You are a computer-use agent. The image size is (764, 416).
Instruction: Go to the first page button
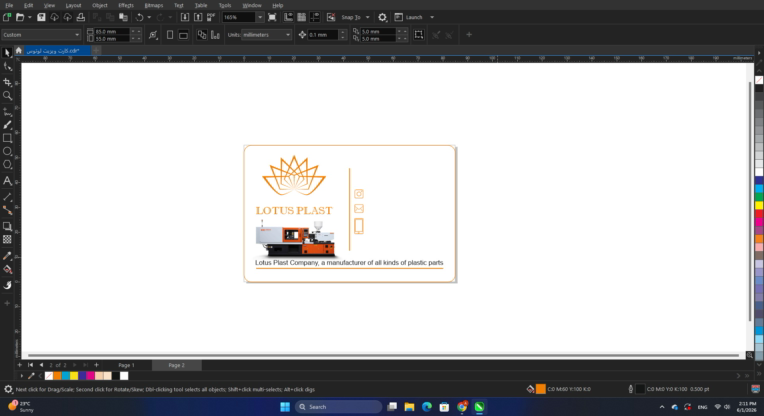[30, 365]
